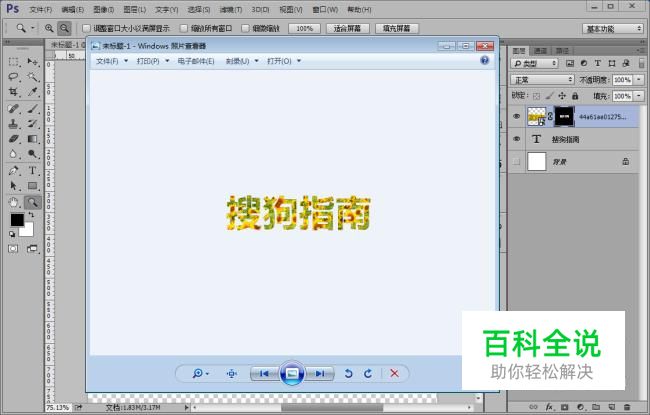
Task: Filter layers by adjustment layers icon
Action: tap(584, 63)
